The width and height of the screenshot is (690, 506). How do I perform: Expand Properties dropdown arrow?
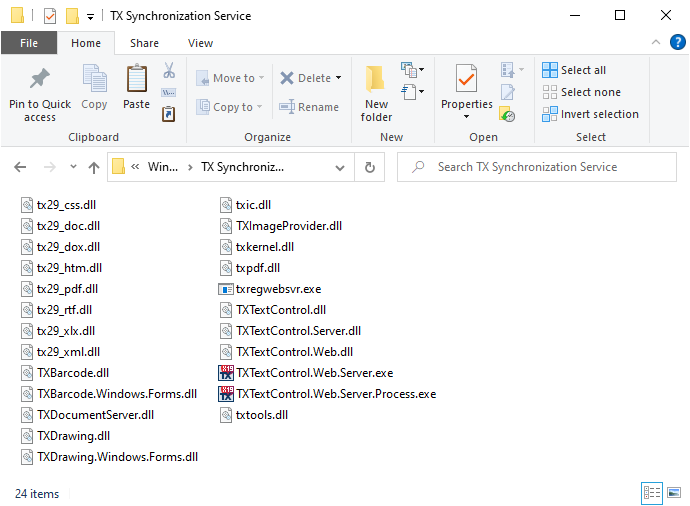(466, 117)
